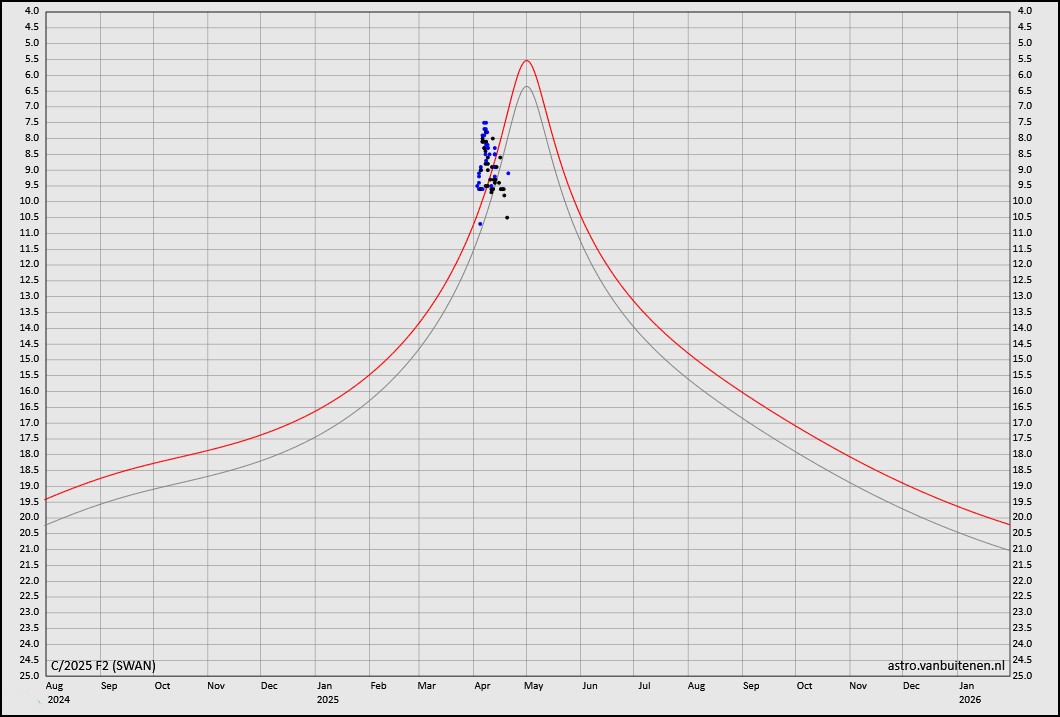Select the Feb month label
The image size is (1060, 717).
coord(378,686)
